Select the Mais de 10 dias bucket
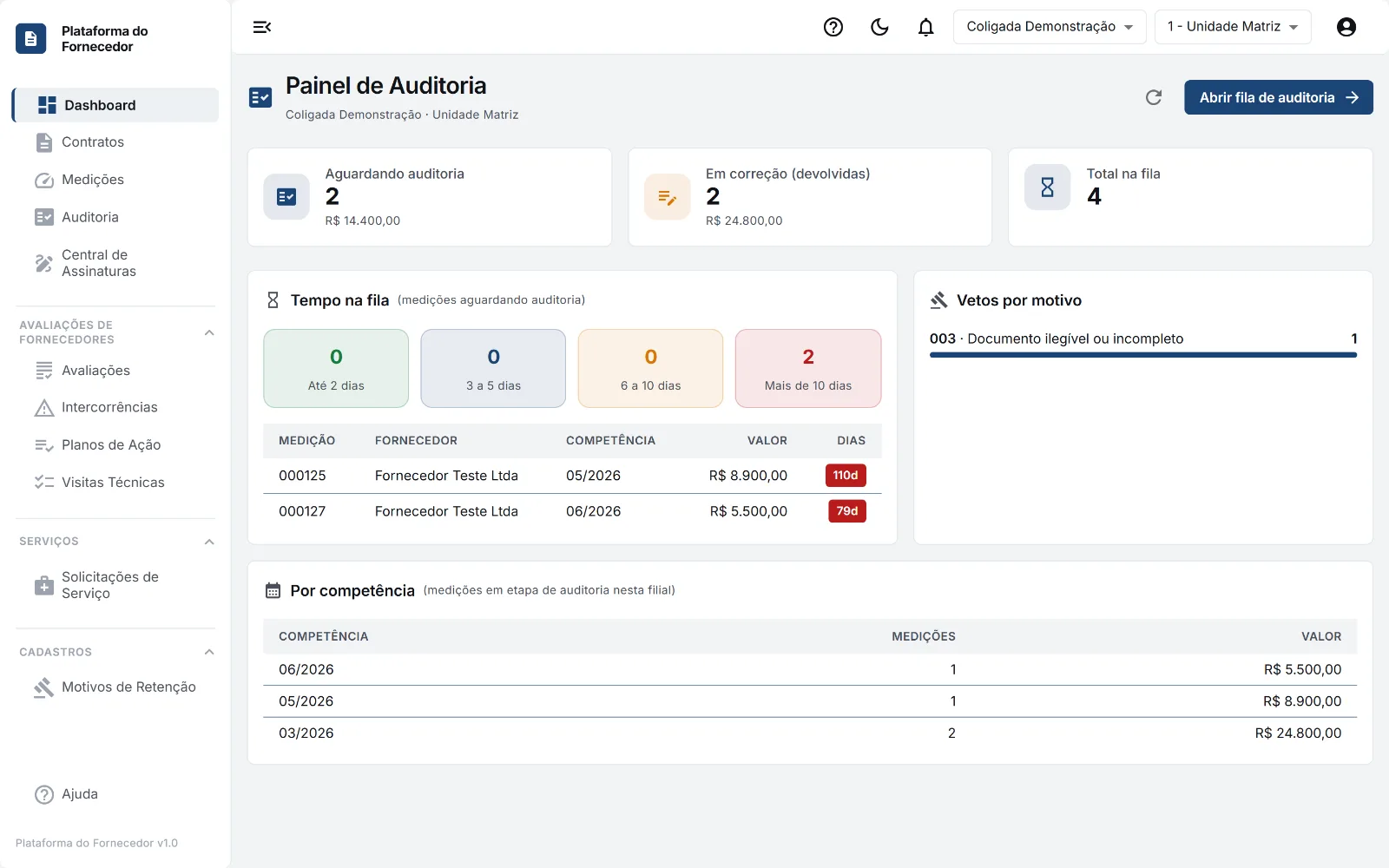Viewport: 1389px width, 868px height. 808,368
